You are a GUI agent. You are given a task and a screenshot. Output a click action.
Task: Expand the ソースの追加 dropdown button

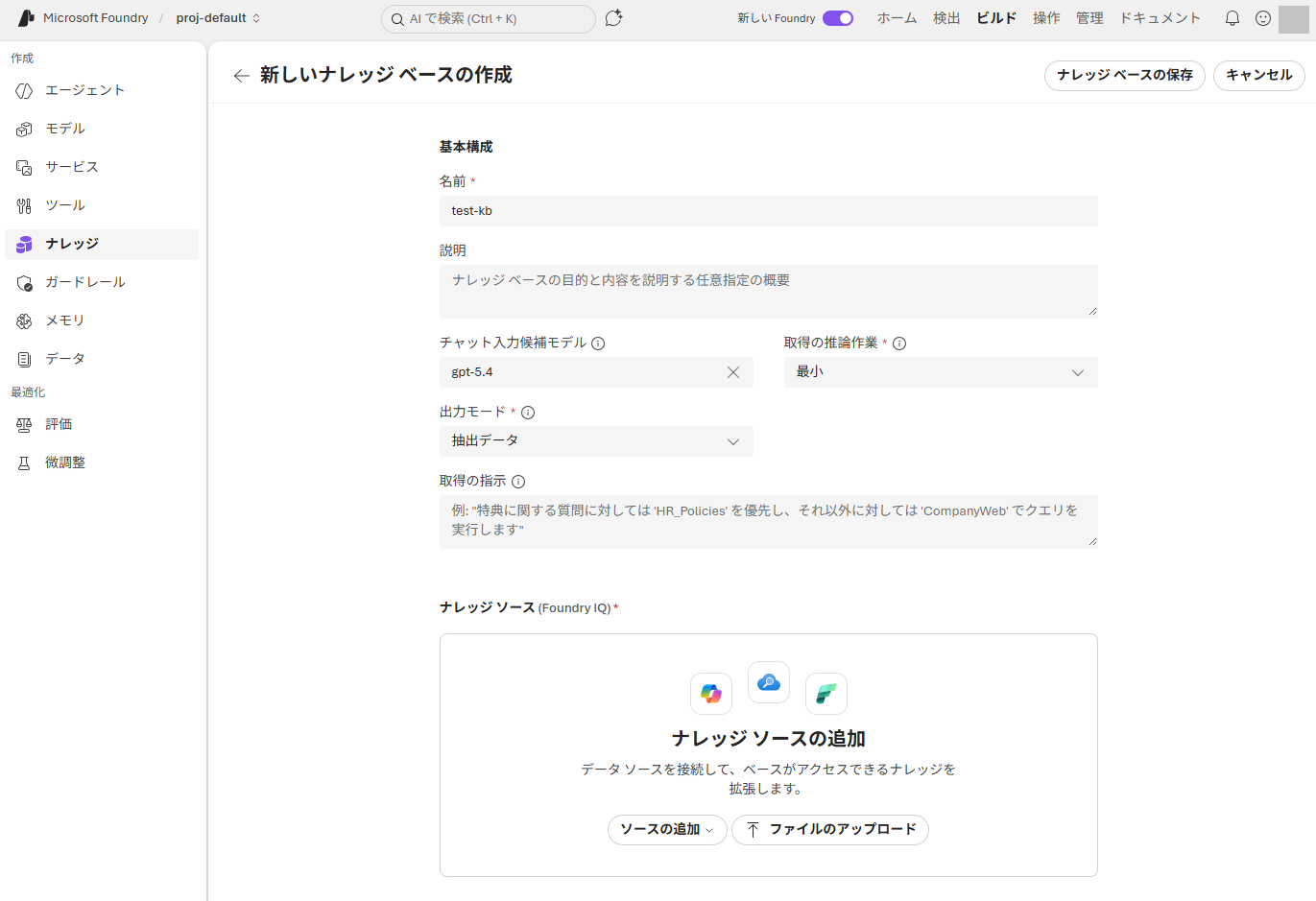(x=667, y=830)
